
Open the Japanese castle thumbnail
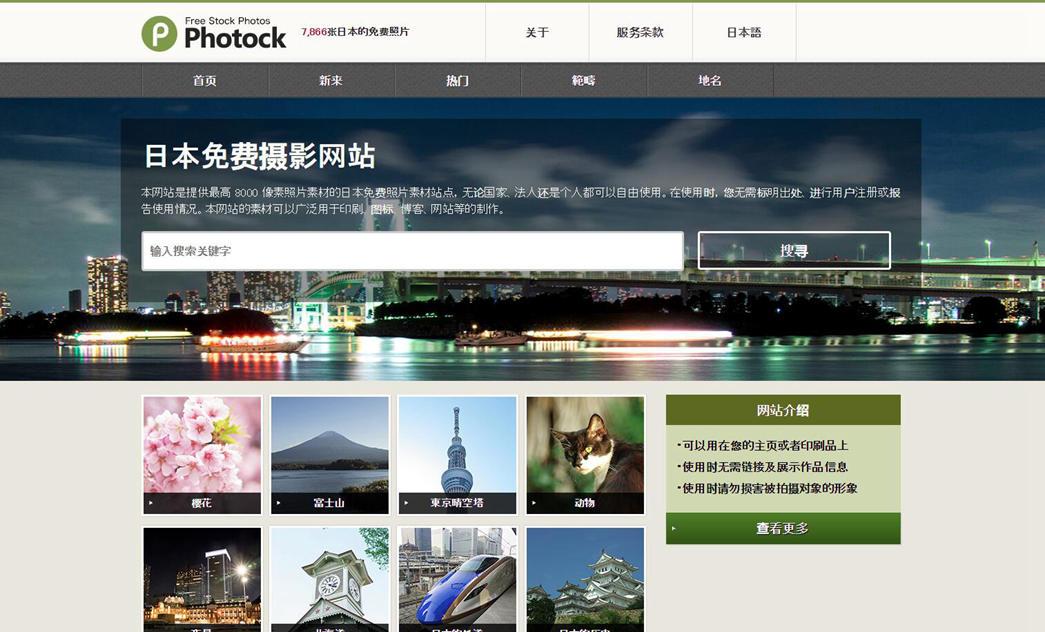click(585, 579)
